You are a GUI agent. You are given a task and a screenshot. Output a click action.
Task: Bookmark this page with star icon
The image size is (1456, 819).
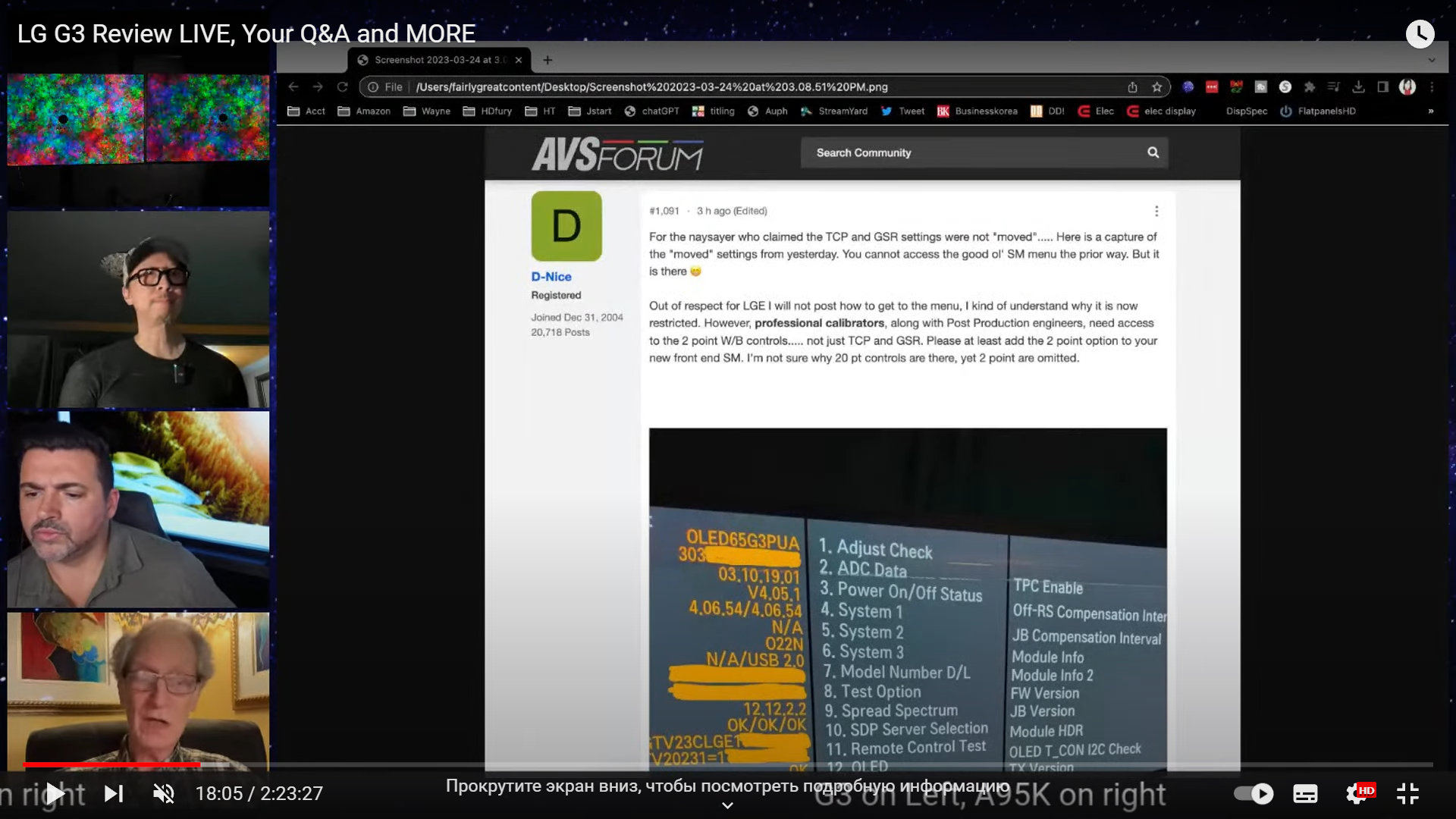click(1156, 87)
